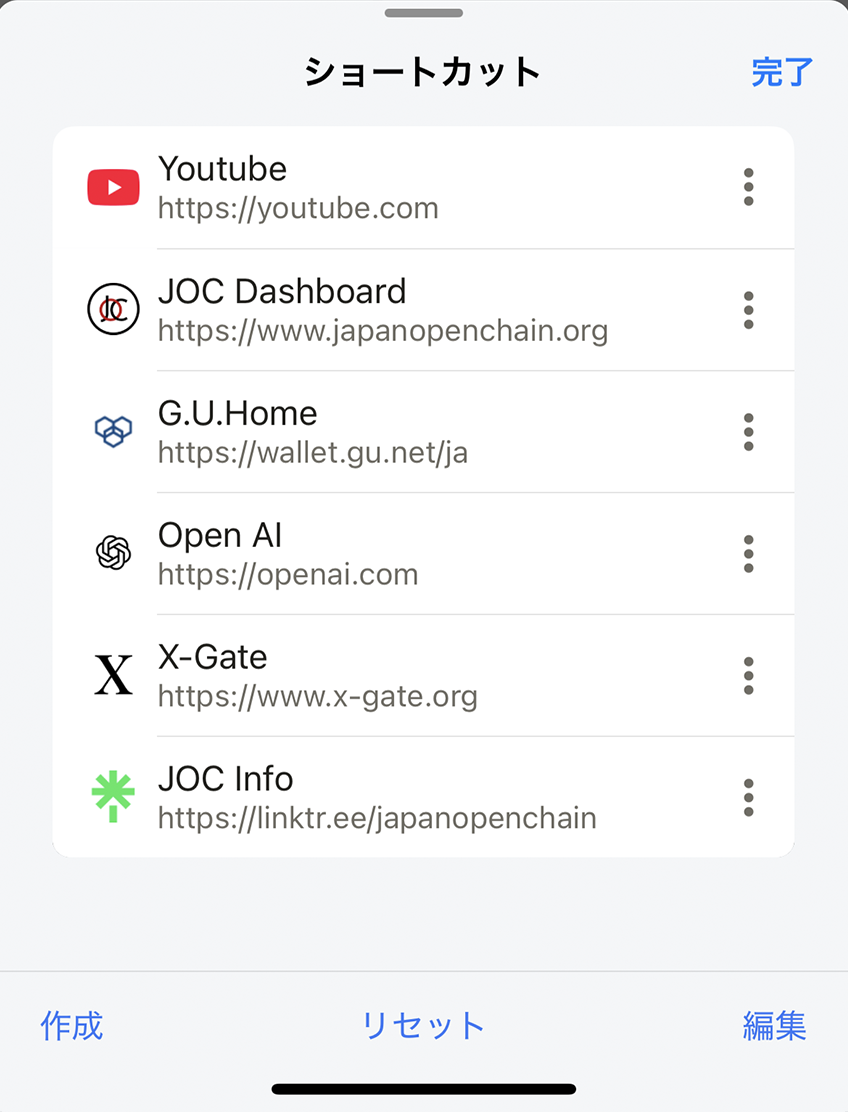The width and height of the screenshot is (848, 1112).
Task: Open more options for G.U.Home
Action: point(748,432)
